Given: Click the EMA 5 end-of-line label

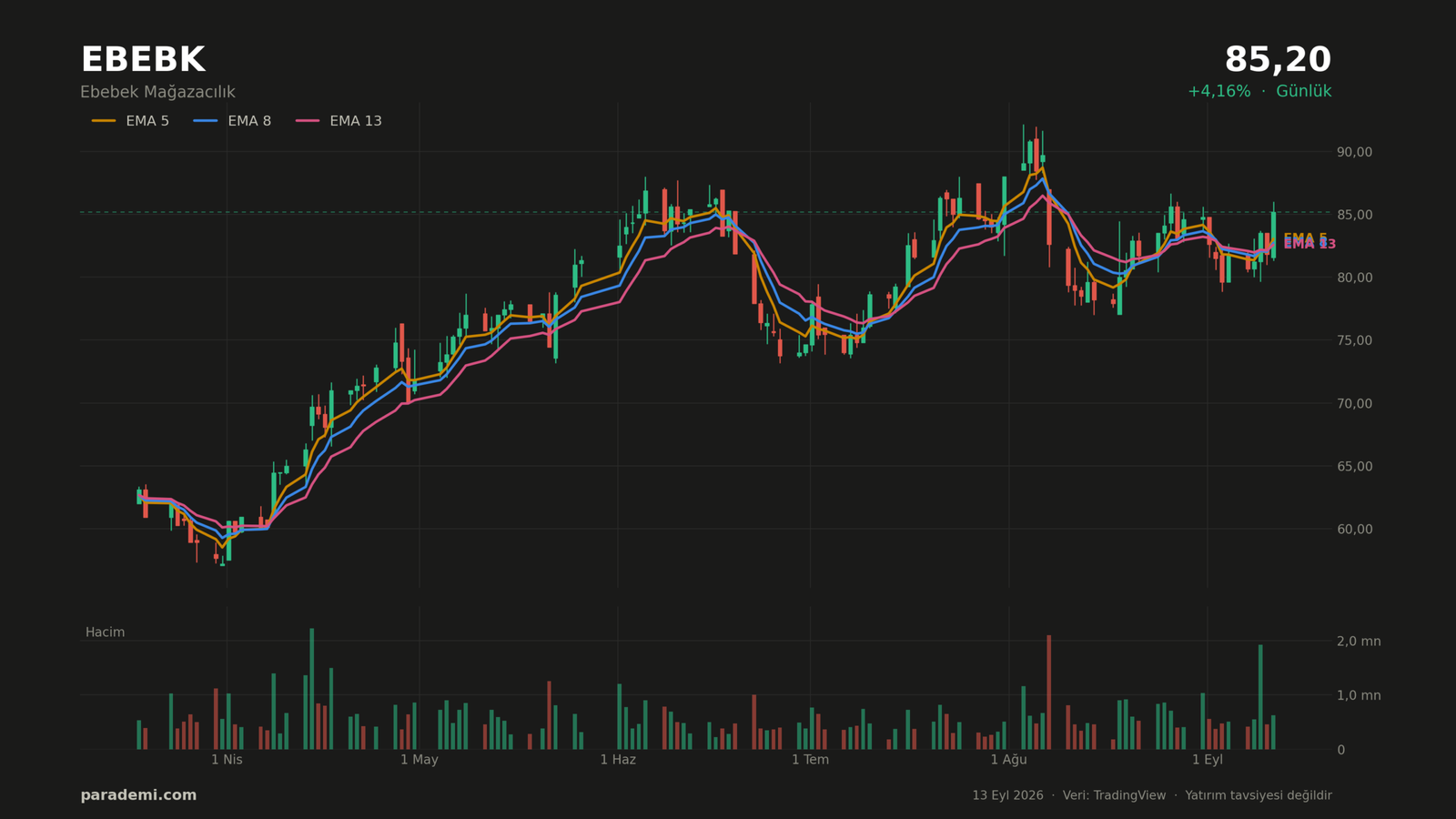Looking at the screenshot, I should [1305, 238].
